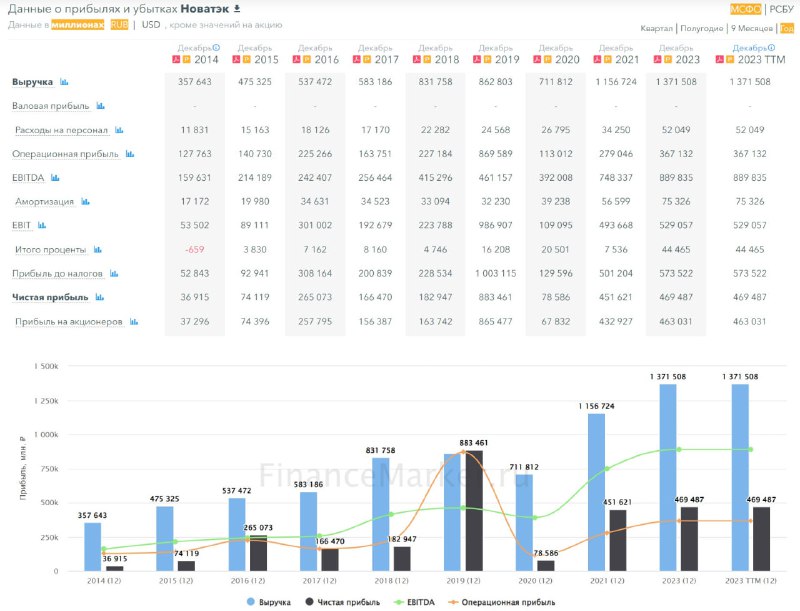Click the Прибыль до налогов label

point(57,273)
